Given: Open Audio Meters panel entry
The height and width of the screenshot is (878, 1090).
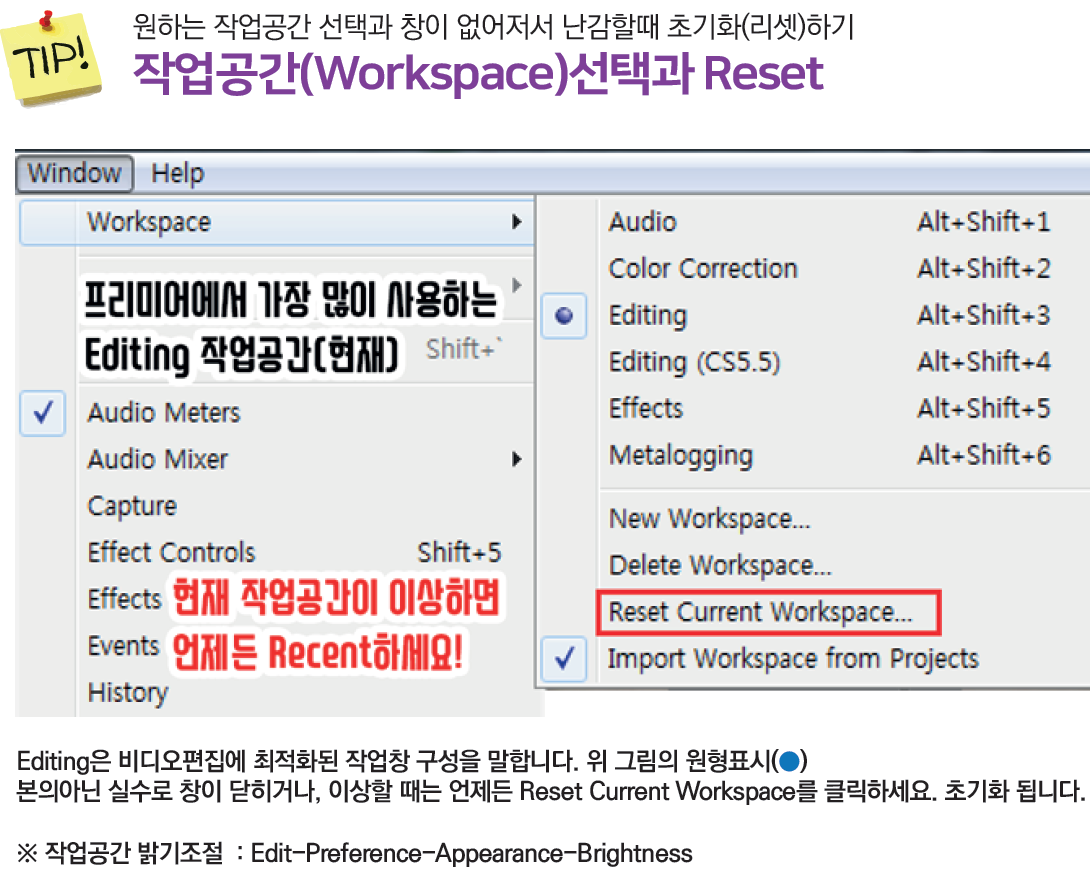Looking at the screenshot, I should pos(163,413).
